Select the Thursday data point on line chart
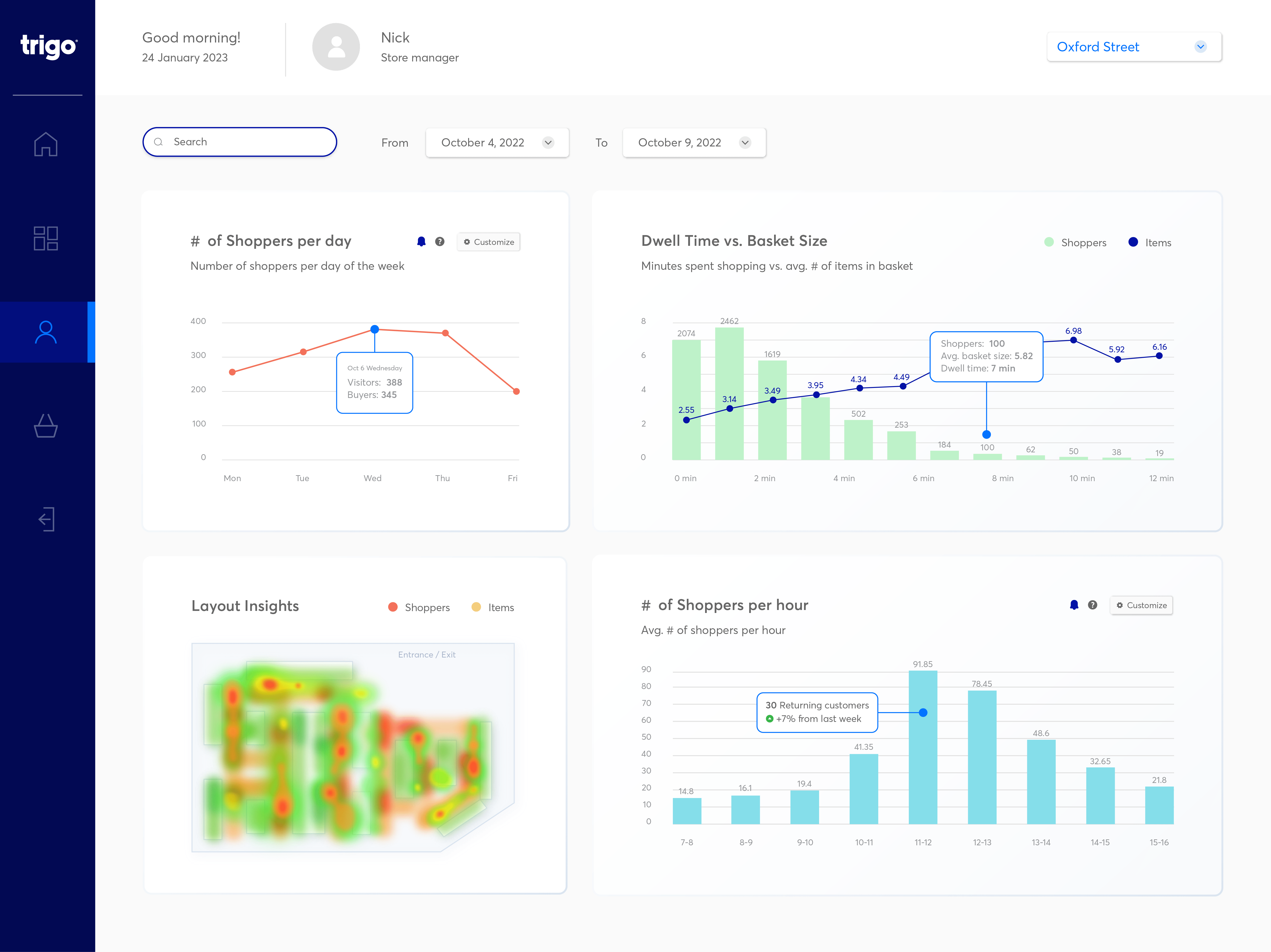The height and width of the screenshot is (952, 1271). point(445,333)
